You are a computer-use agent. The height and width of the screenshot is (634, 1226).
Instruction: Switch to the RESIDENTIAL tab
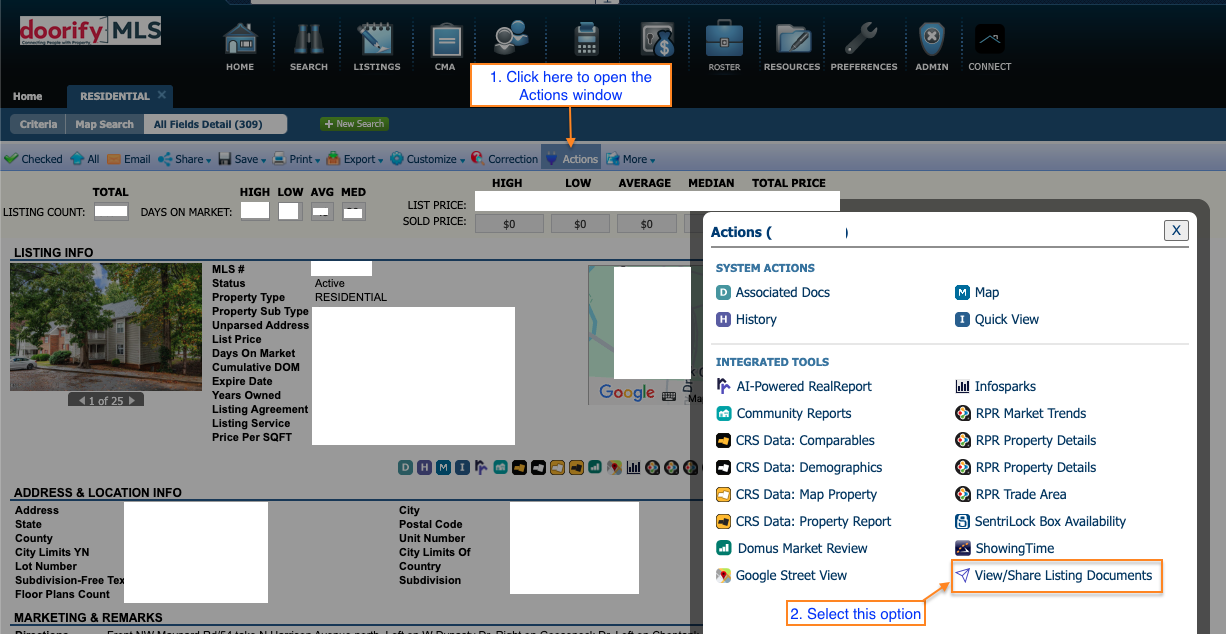[x=115, y=97]
